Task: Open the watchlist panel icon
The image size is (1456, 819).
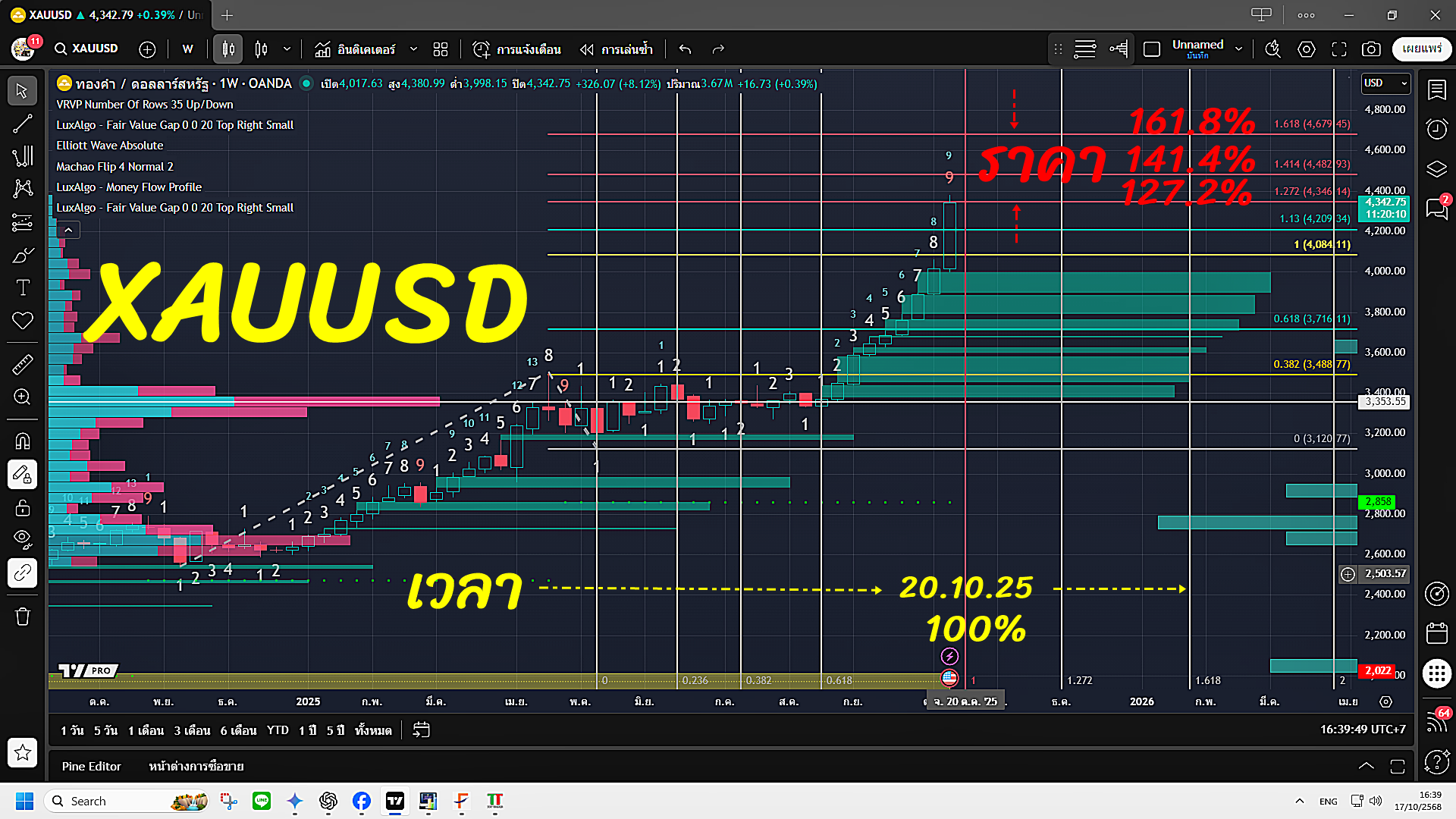Action: point(1436,89)
